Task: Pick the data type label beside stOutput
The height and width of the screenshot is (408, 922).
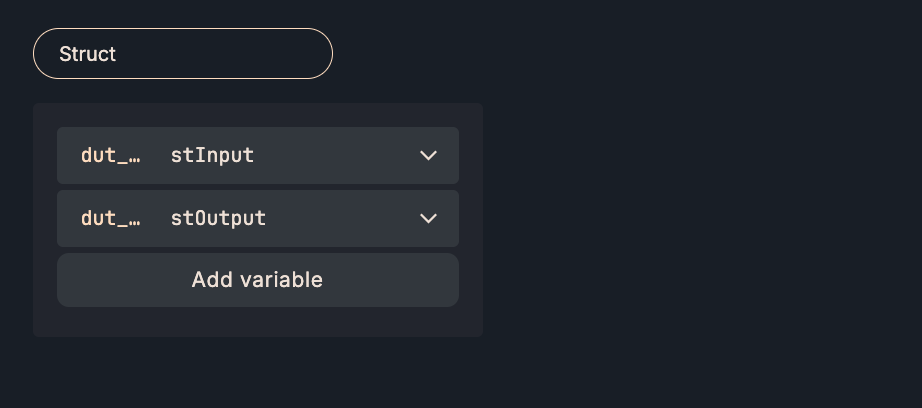Action: (110, 219)
